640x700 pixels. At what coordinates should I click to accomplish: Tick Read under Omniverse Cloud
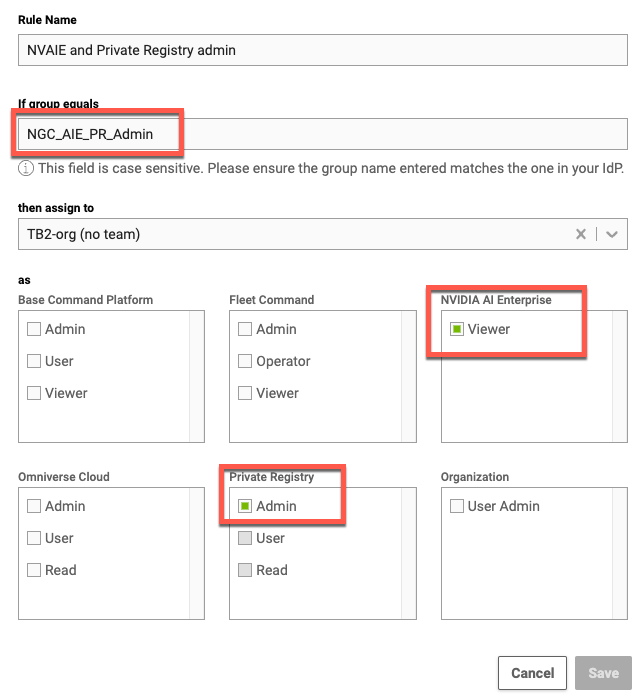pos(34,570)
